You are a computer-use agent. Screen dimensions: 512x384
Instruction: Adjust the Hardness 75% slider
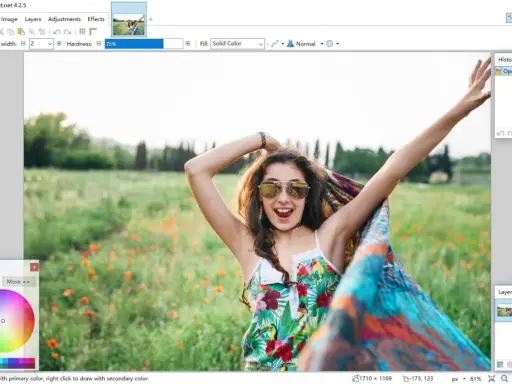[x=144, y=44]
